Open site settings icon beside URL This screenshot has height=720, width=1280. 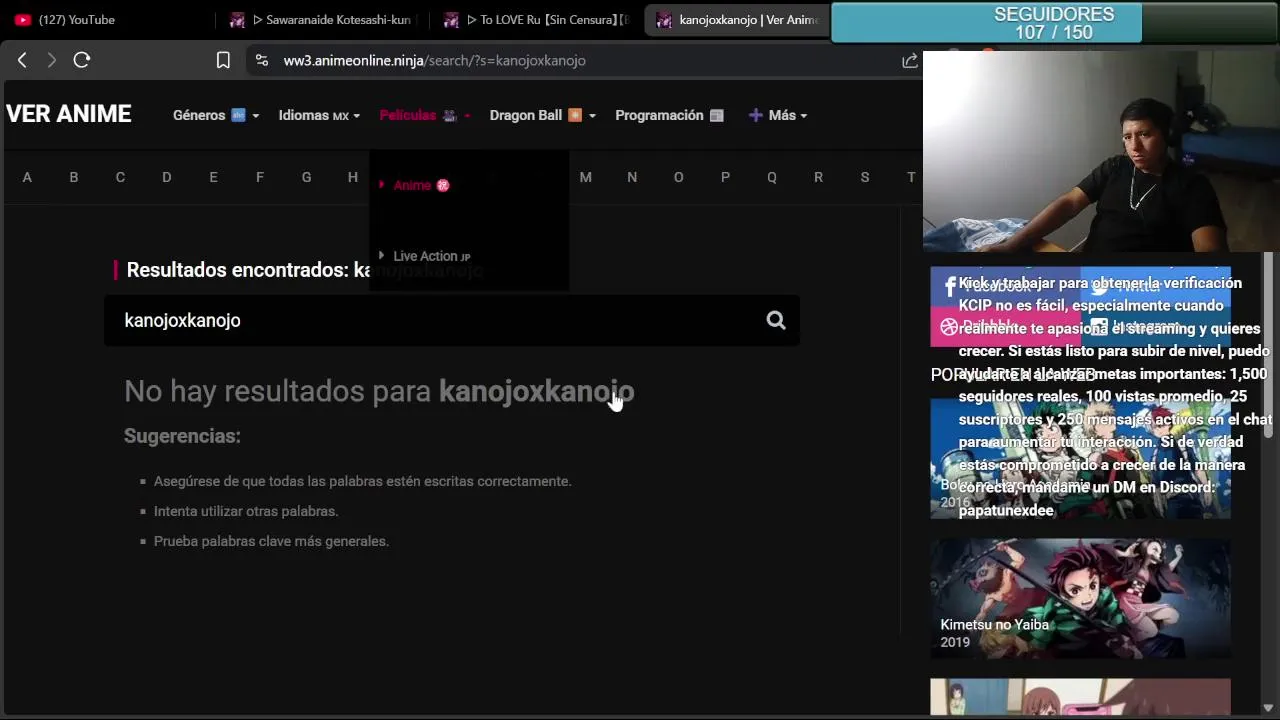(x=262, y=60)
